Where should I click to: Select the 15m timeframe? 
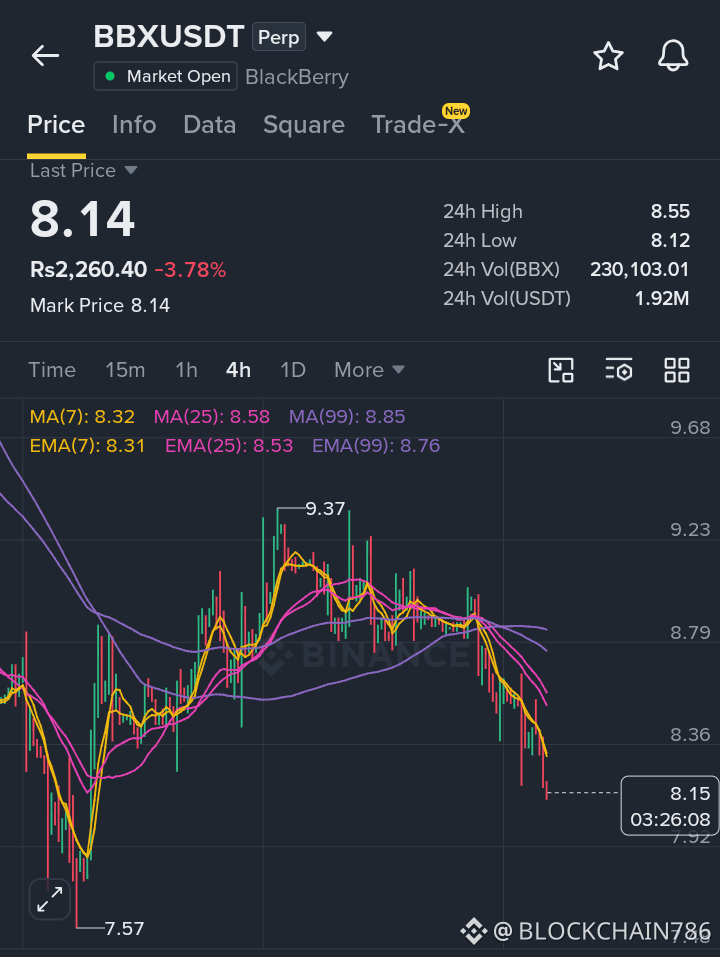click(x=125, y=370)
